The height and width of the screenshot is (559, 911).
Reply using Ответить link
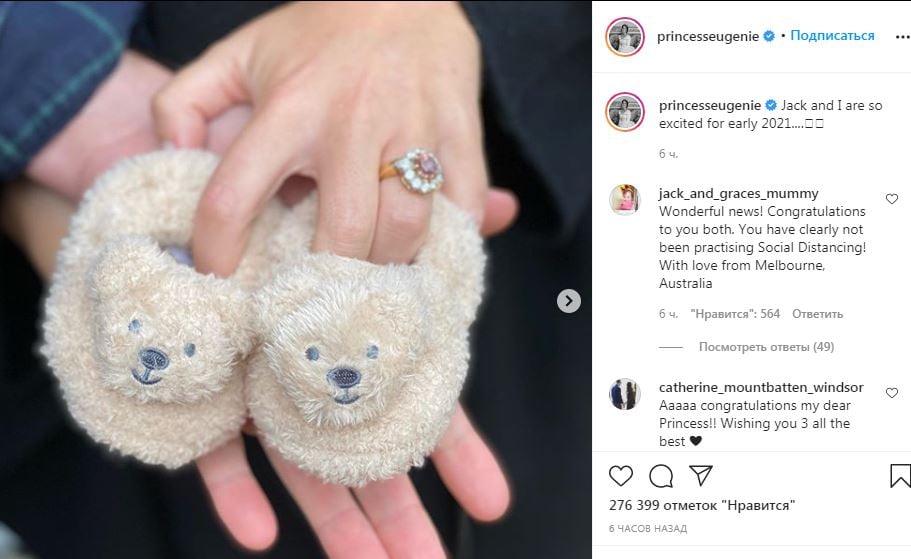click(817, 314)
